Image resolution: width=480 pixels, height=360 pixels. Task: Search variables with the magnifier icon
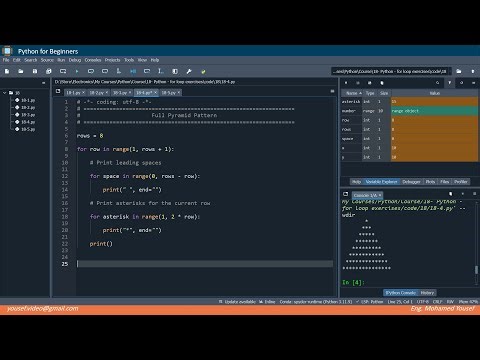pos(437,83)
